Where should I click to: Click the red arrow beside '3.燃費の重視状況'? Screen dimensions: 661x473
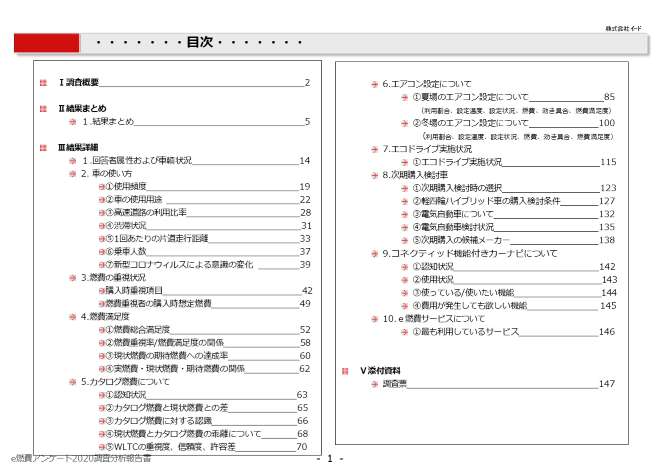tap(73, 278)
